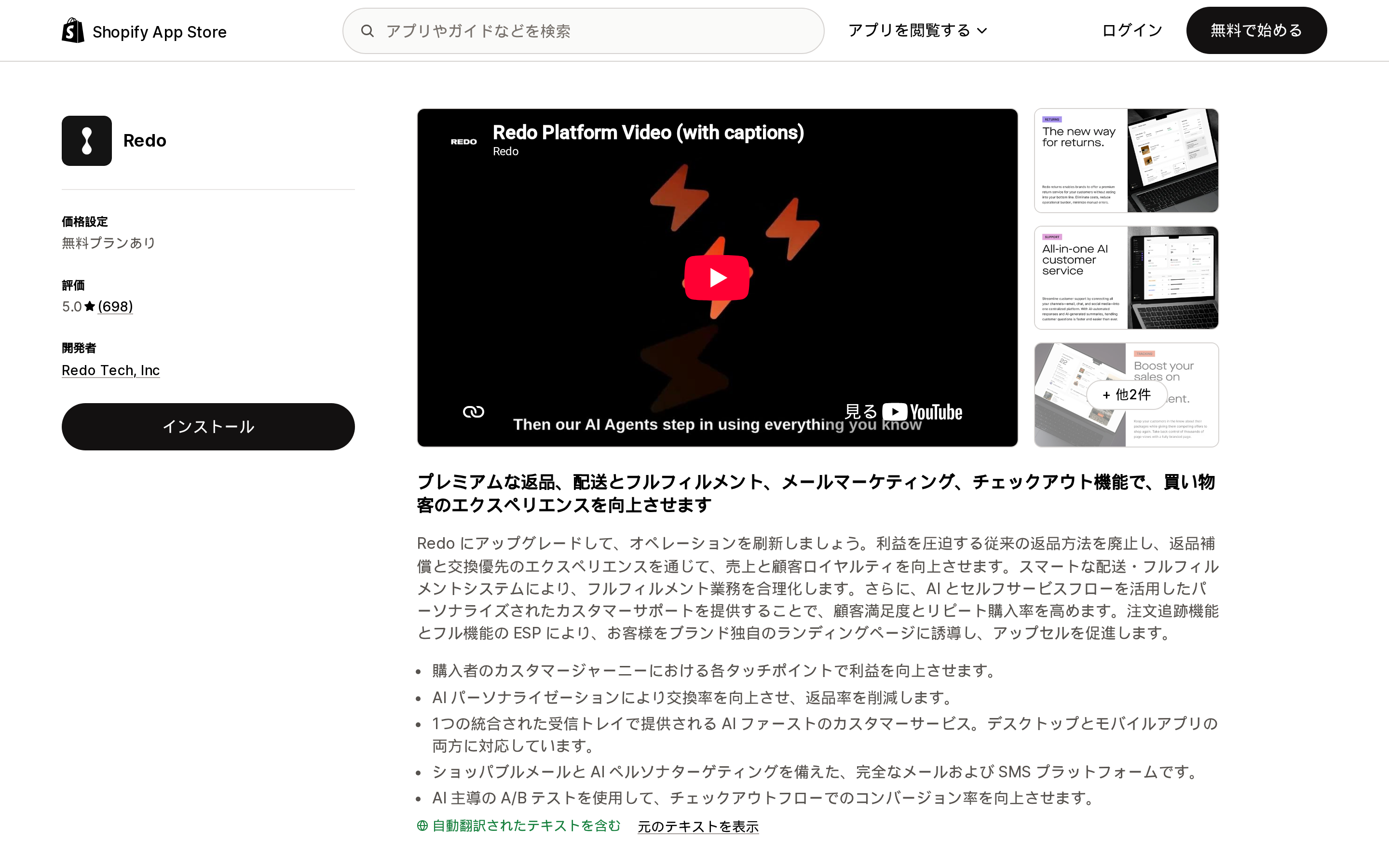Image resolution: width=1389 pixels, height=868 pixels.
Task: Expand the アプリを閲覧する dropdown menu
Action: (x=917, y=30)
